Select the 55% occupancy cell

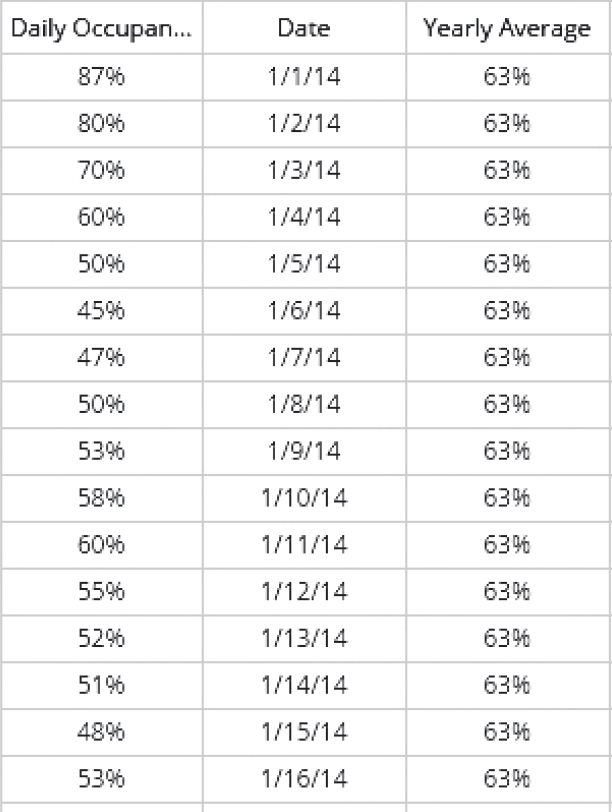coord(101,591)
